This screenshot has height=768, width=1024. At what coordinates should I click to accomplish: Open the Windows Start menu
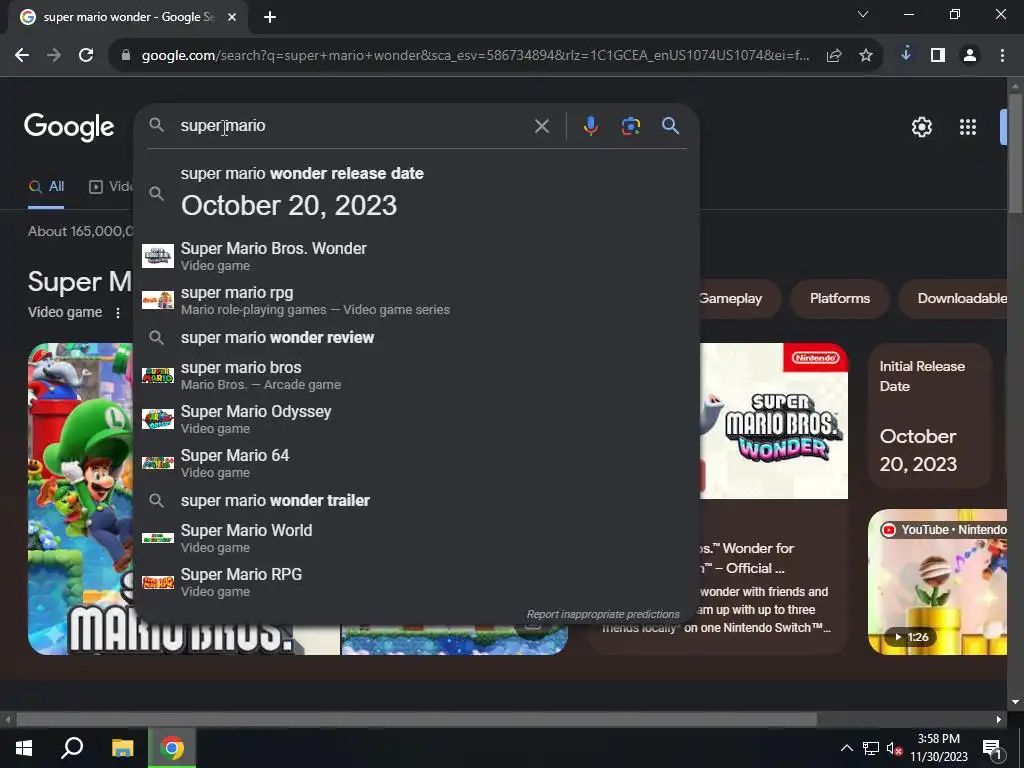(24, 748)
